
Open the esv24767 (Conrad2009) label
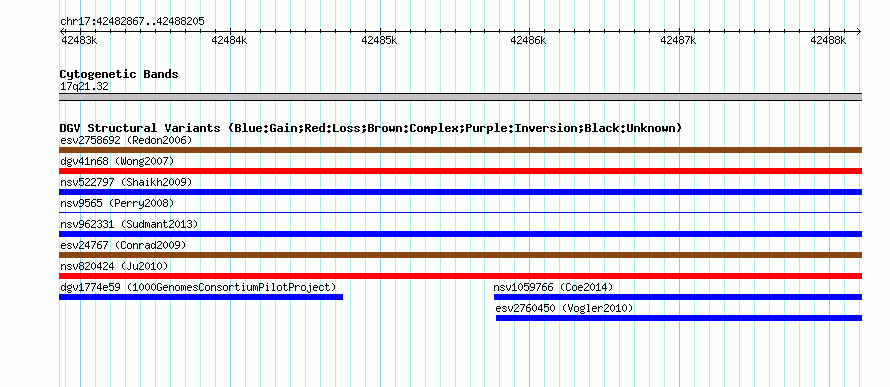tap(123, 245)
